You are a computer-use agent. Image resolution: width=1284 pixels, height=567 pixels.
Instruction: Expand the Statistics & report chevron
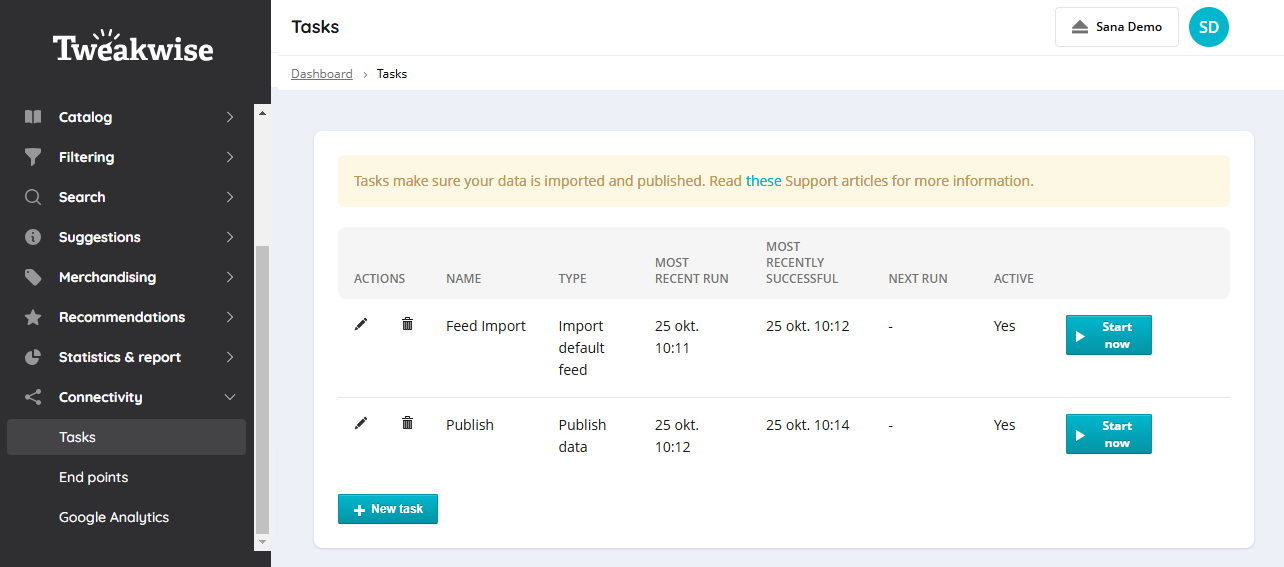(x=230, y=357)
